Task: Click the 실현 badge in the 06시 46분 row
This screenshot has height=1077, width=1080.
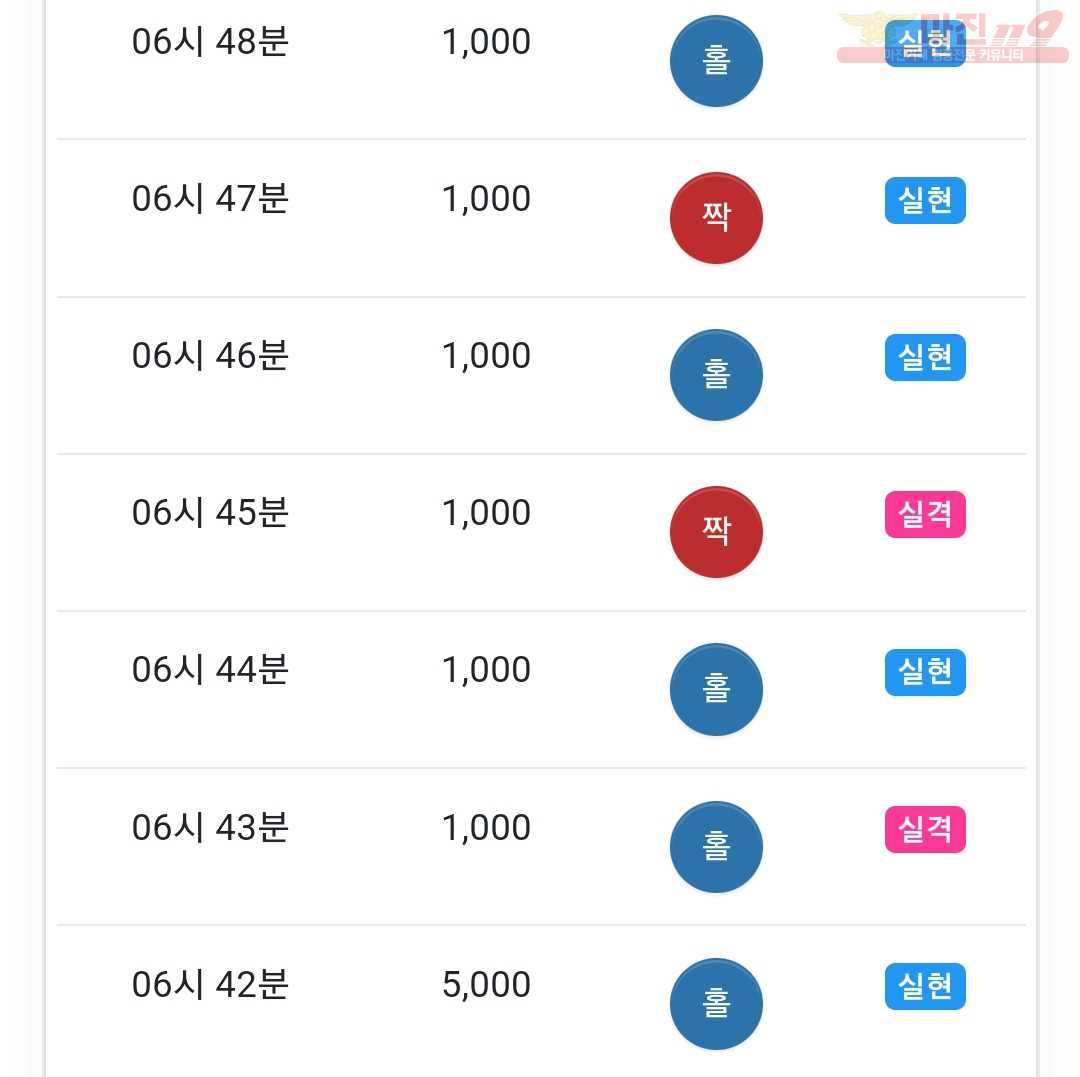Action: point(925,357)
